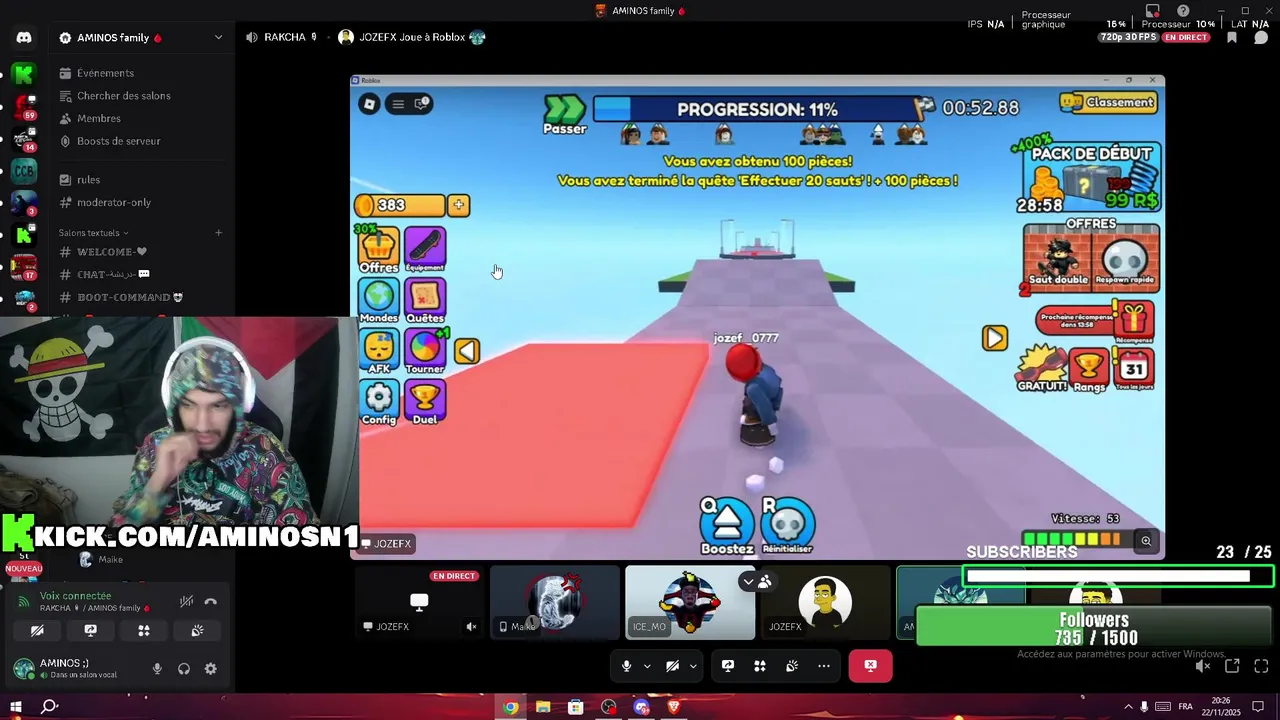Click the EN DIRECT badge at top
1280x720 pixels.
click(x=1186, y=37)
